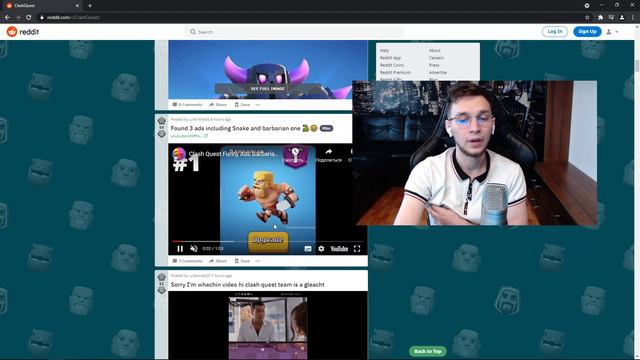
Task: Open more options for the top image post
Action: (x=258, y=105)
